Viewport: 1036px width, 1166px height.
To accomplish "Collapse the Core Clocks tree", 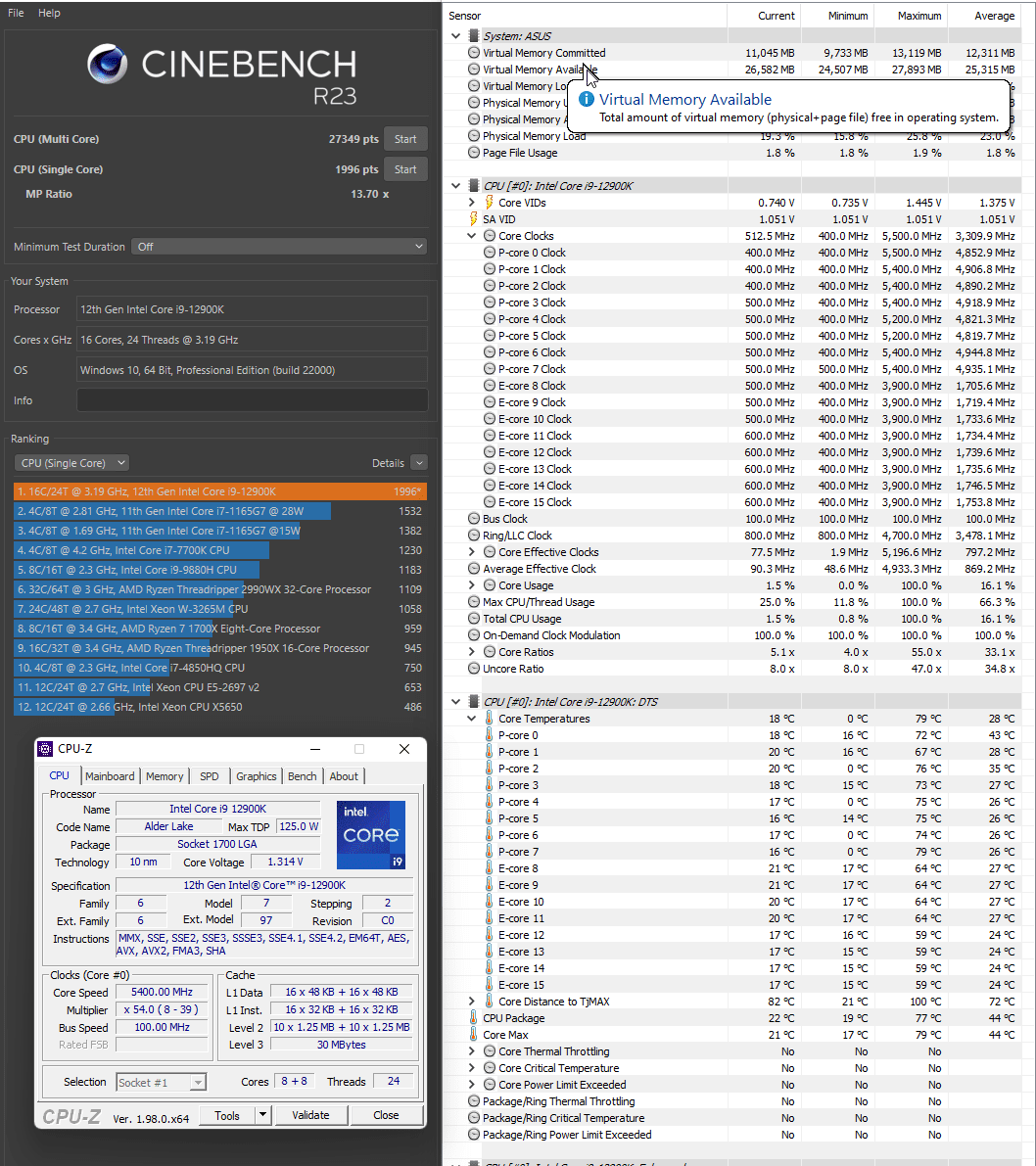I will pyautogui.click(x=472, y=236).
